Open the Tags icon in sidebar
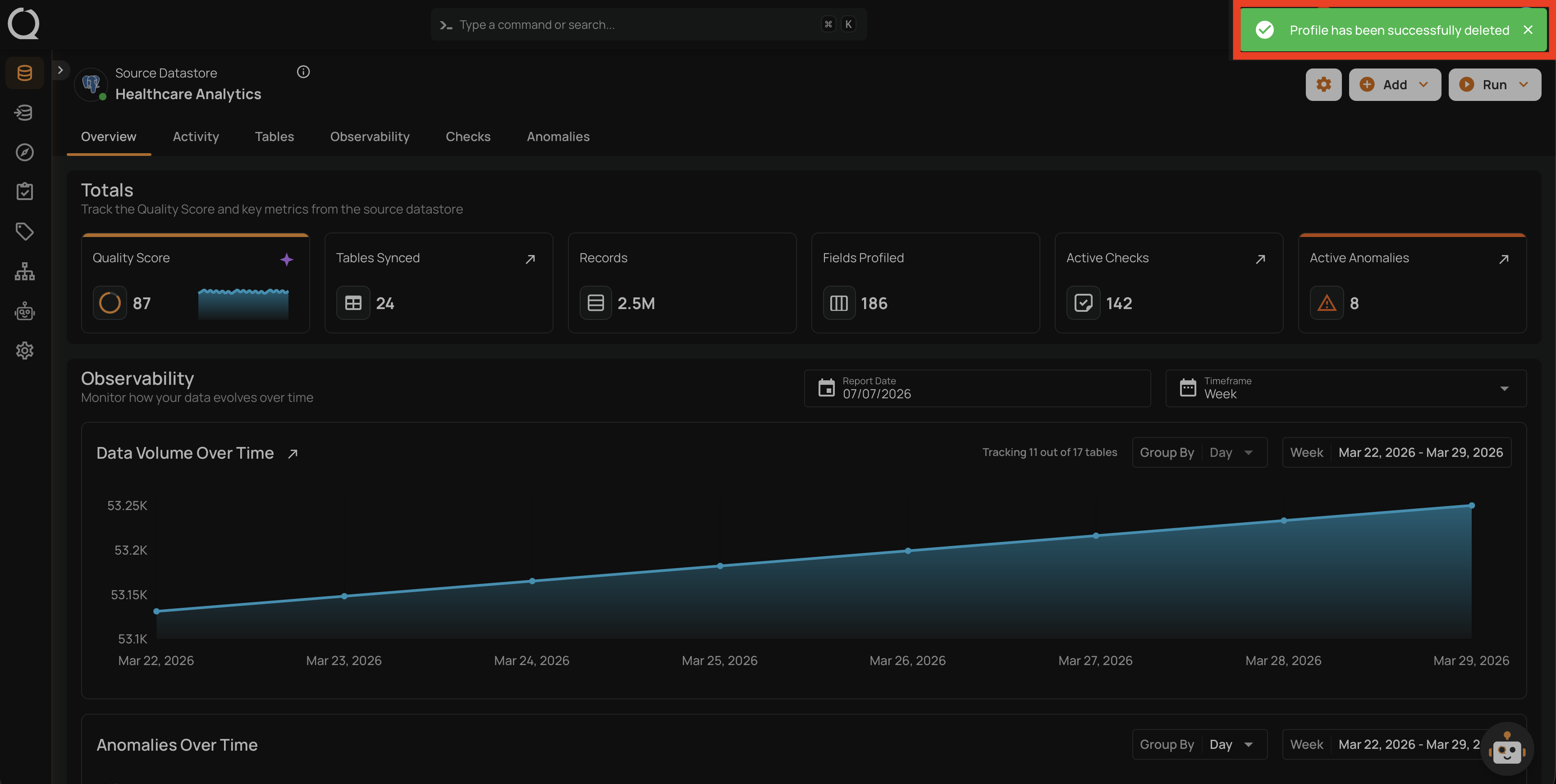This screenshot has width=1556, height=784. coord(25,231)
